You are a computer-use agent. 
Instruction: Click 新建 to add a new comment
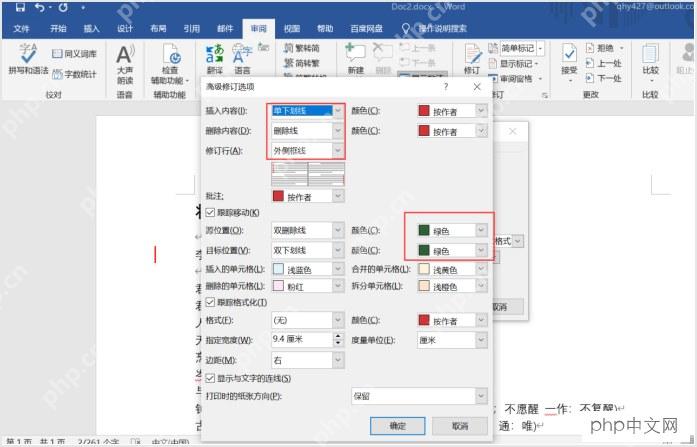point(356,59)
